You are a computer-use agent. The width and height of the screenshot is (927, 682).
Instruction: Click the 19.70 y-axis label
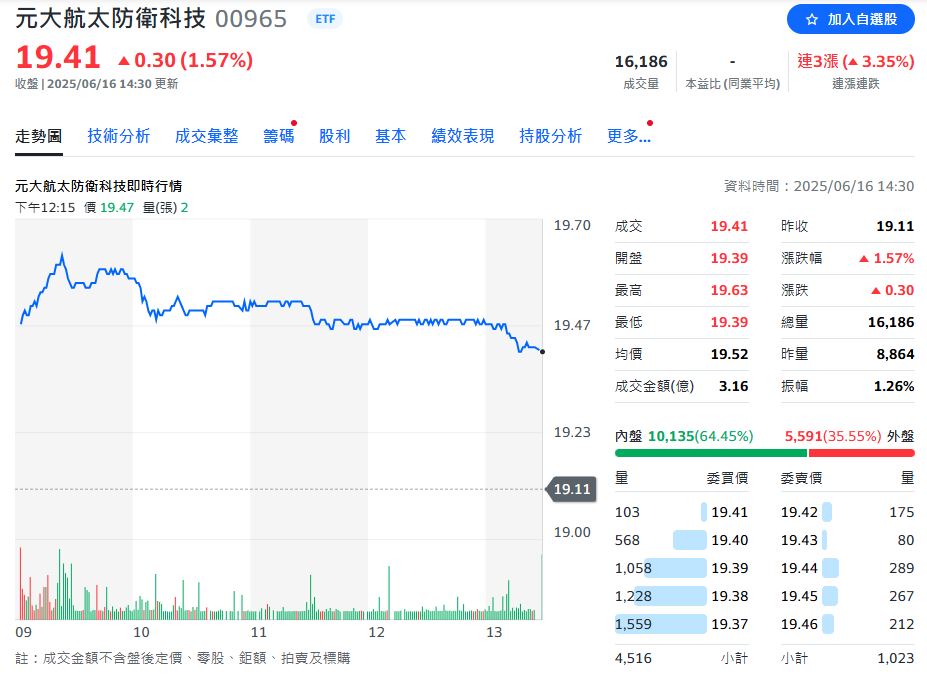(572, 225)
